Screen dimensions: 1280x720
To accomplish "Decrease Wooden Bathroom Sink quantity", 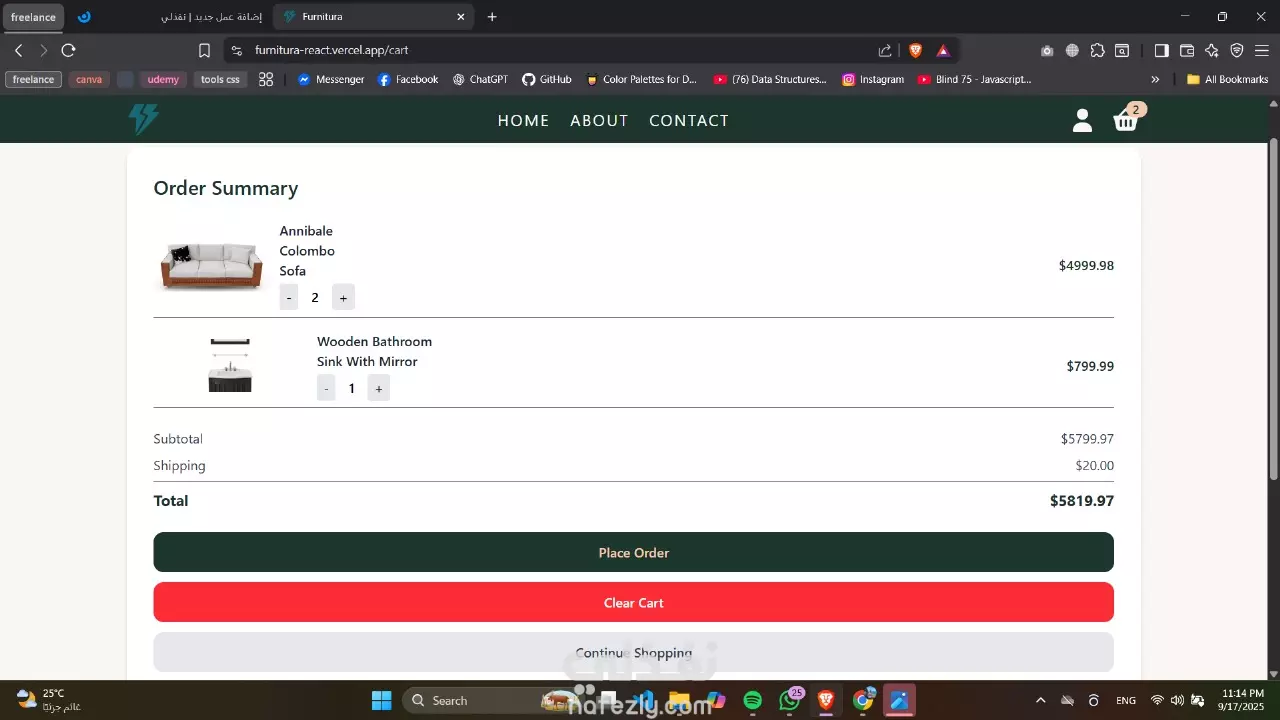I will tap(326, 388).
